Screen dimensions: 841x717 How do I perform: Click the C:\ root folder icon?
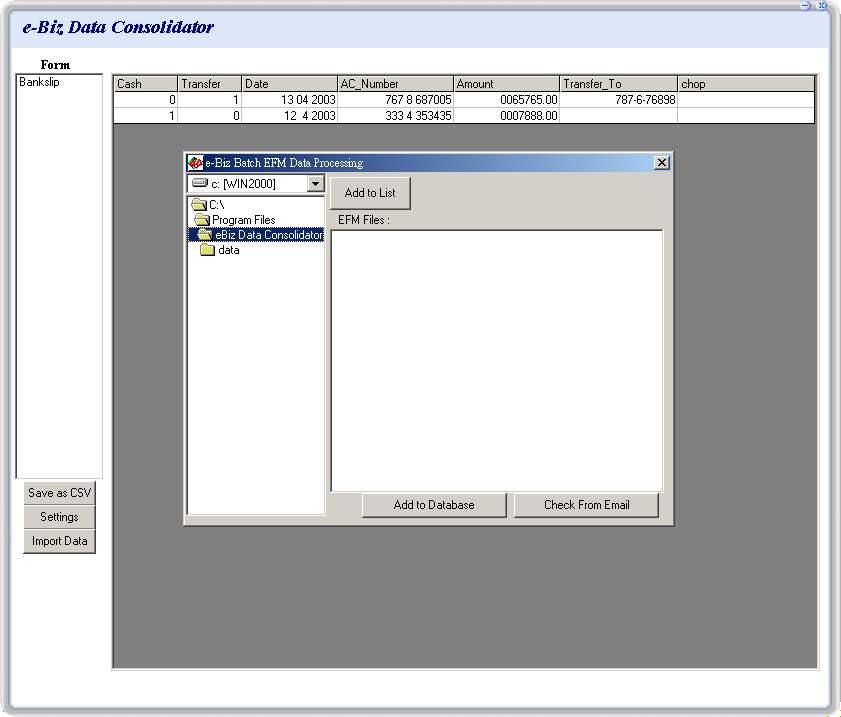(199, 205)
